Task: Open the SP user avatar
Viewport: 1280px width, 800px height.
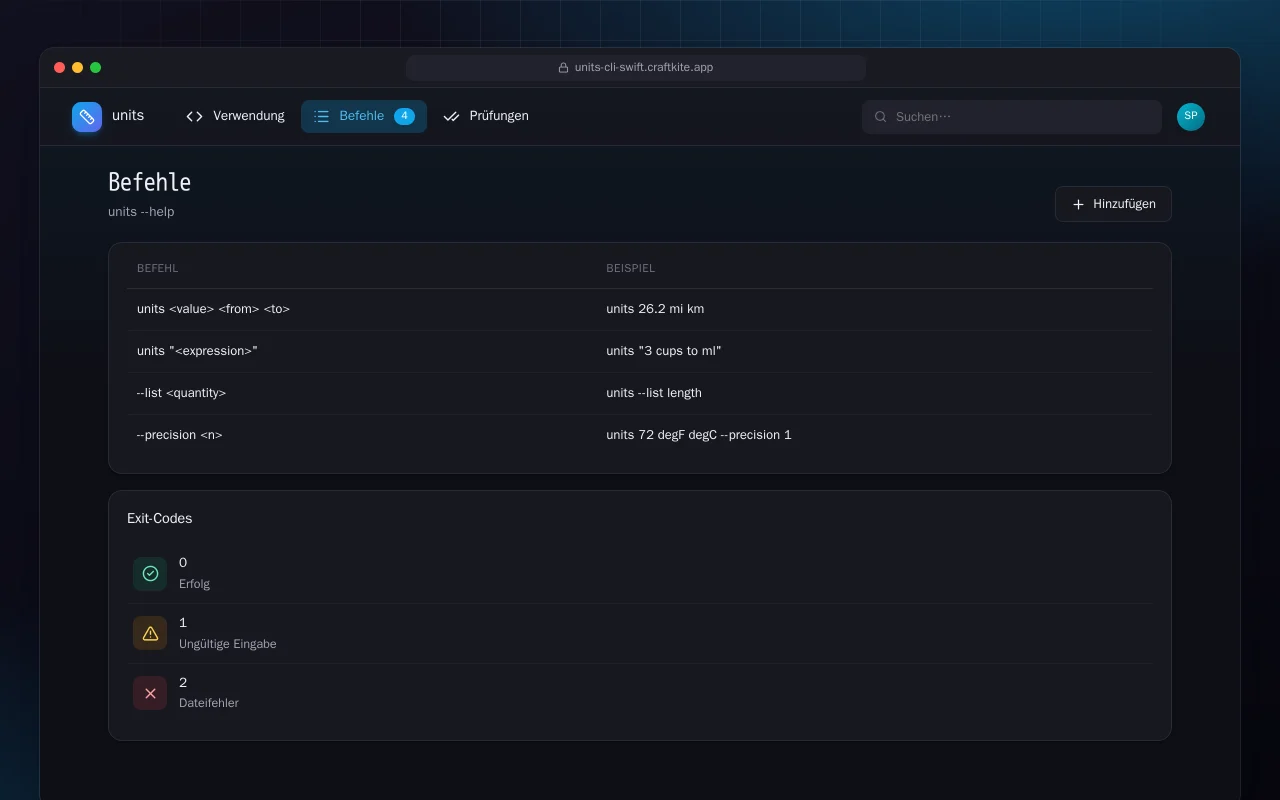Action: point(1191,117)
